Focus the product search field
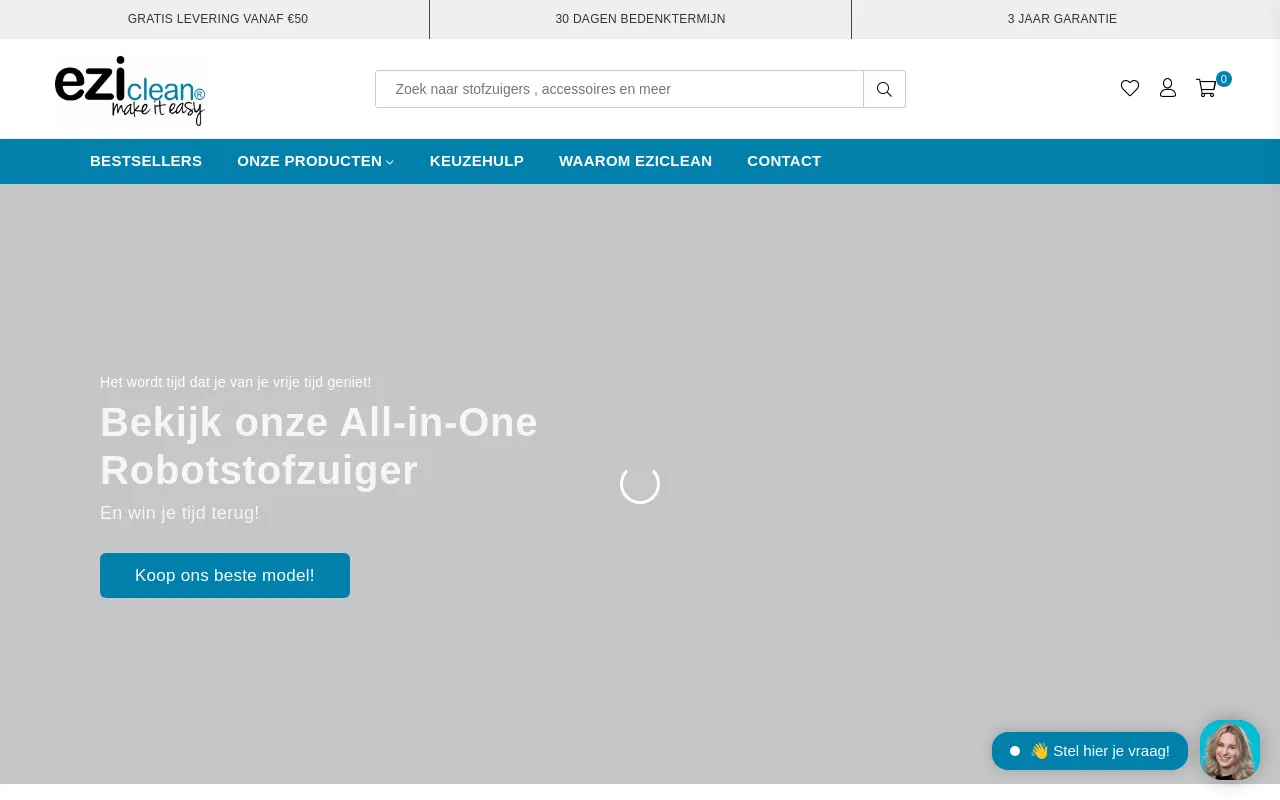Screen dimensions: 1280x800 pos(619,89)
